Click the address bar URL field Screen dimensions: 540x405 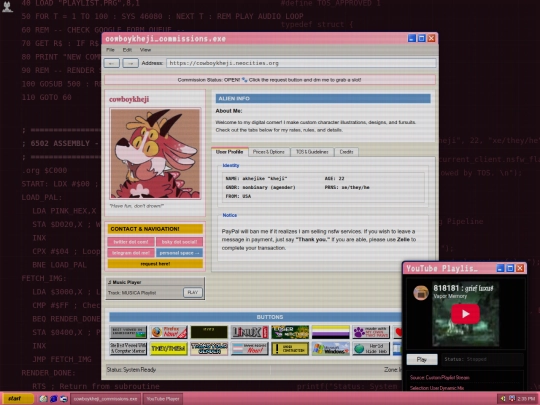point(301,63)
